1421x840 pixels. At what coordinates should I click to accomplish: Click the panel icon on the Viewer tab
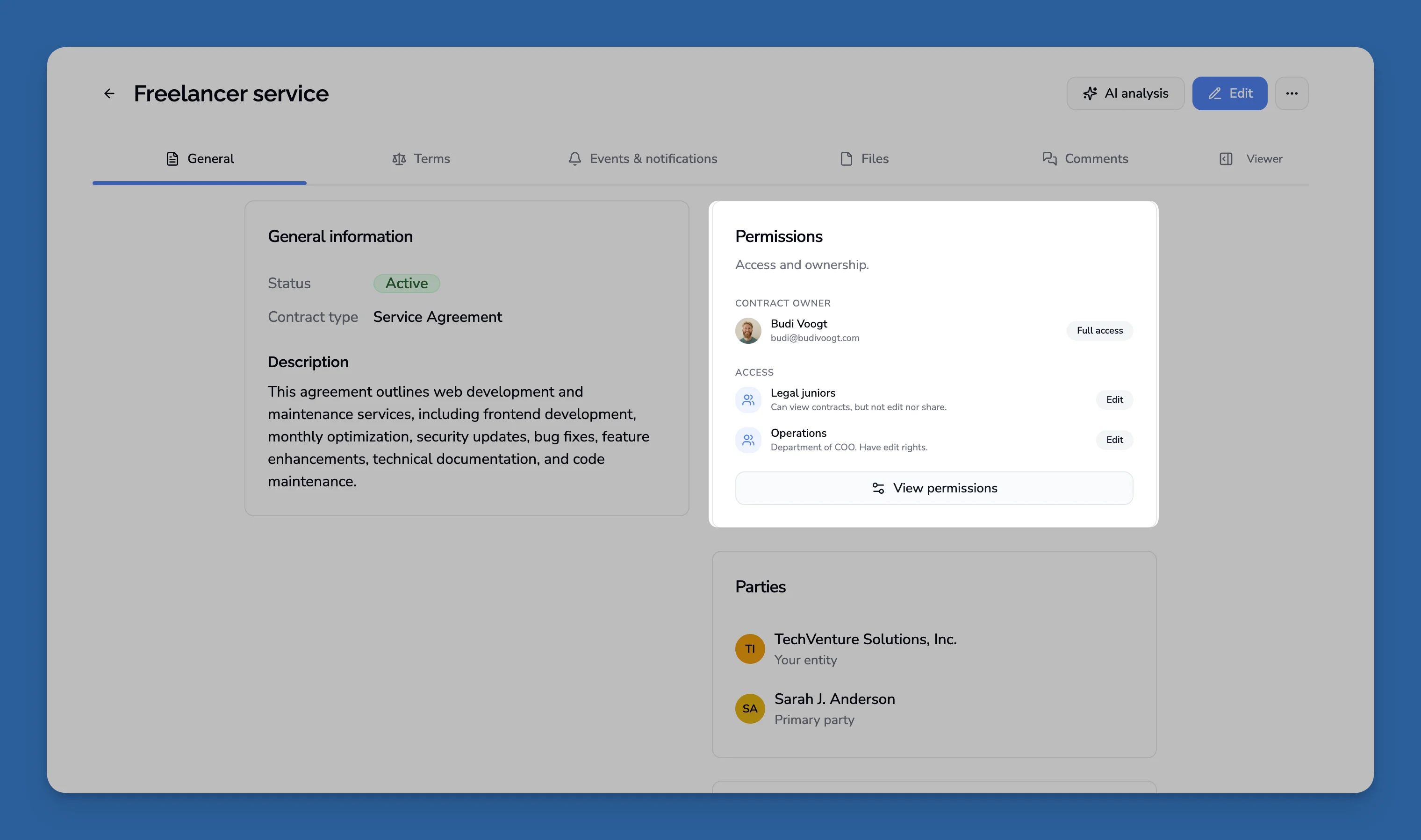pyautogui.click(x=1226, y=158)
